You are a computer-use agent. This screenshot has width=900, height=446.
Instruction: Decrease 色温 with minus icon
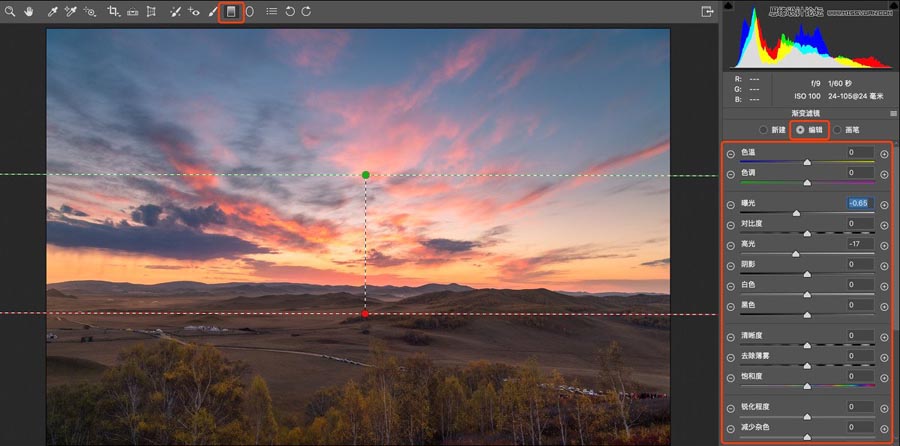(730, 154)
